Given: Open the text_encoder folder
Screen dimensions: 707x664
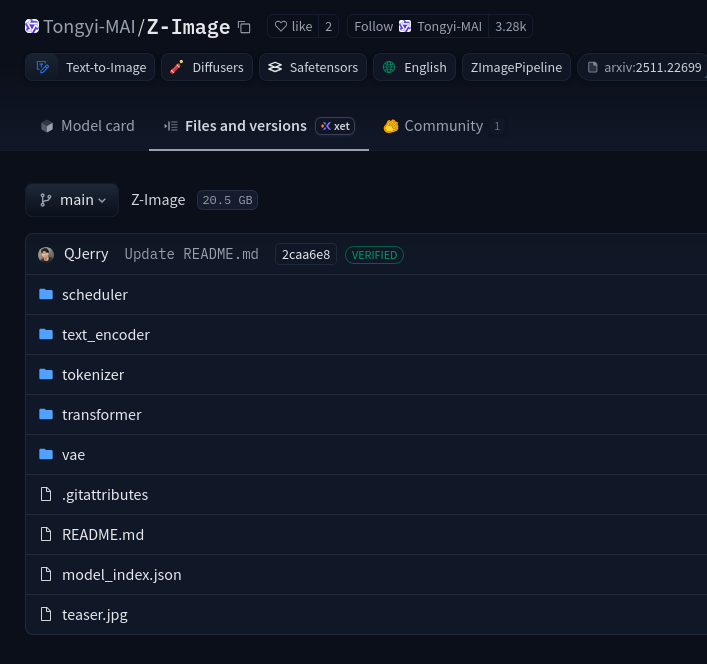Looking at the screenshot, I should point(106,335).
